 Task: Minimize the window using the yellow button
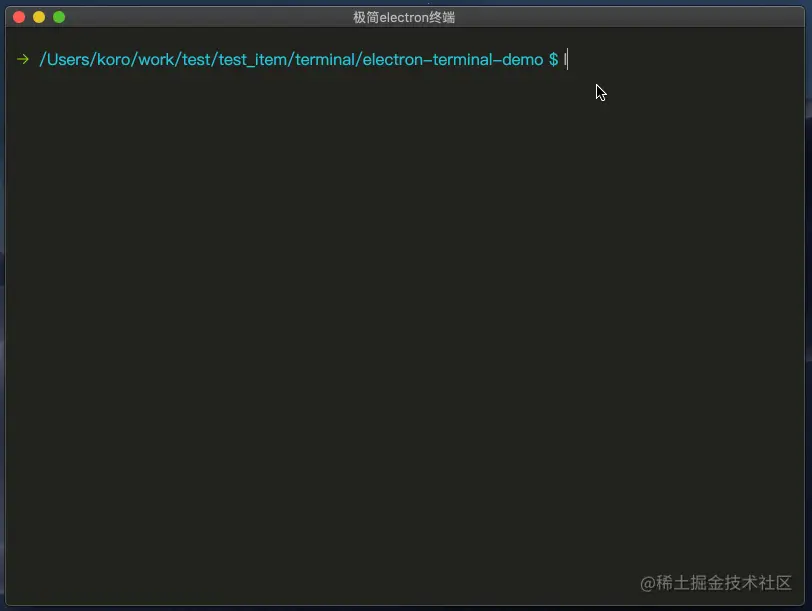click(39, 17)
